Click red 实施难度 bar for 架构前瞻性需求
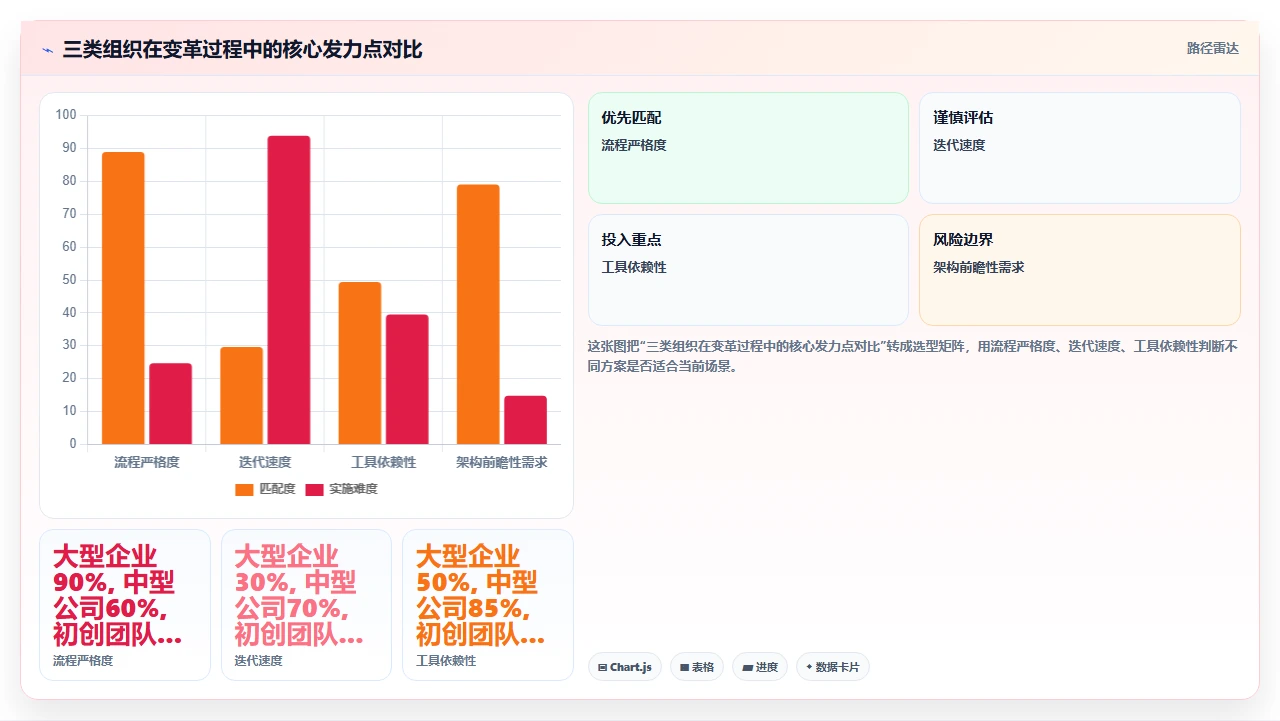This screenshot has height=721, width=1280. (525, 420)
